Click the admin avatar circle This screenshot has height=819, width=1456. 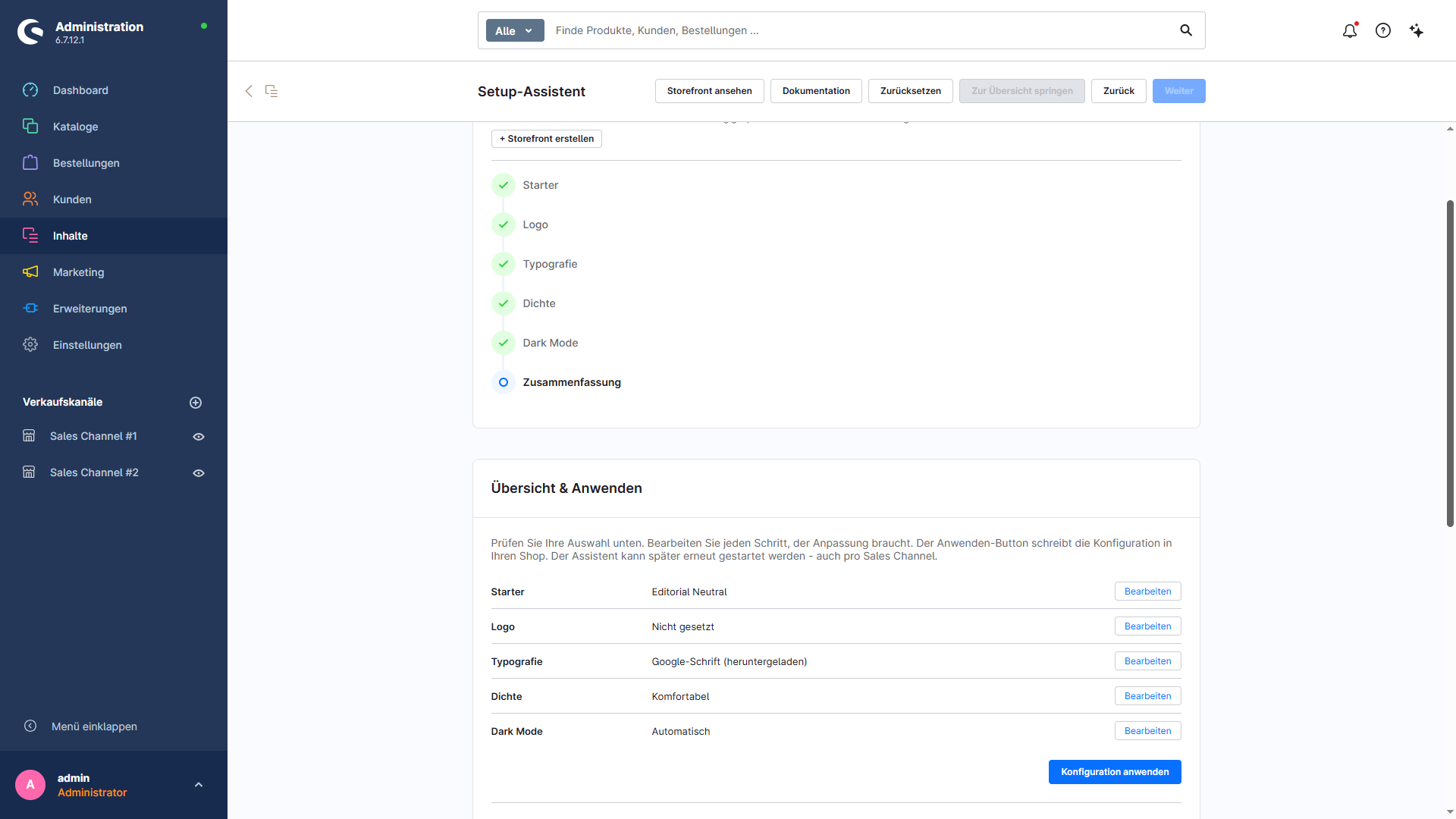[30, 785]
